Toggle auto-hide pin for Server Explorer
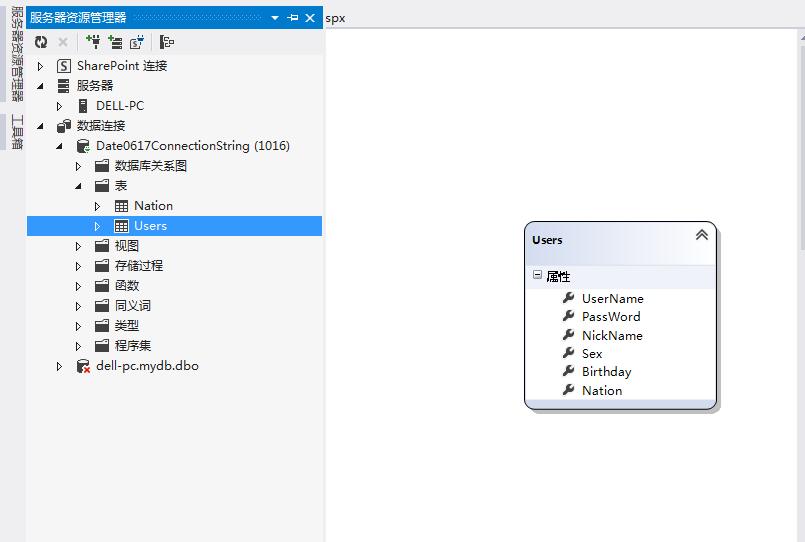The width and height of the screenshot is (805, 542). click(293, 18)
